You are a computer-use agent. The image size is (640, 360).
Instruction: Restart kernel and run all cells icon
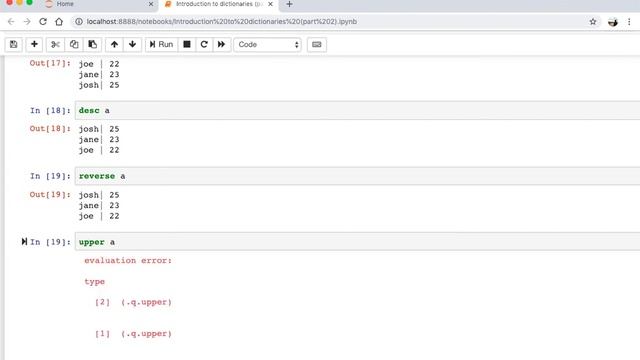[x=221, y=44]
